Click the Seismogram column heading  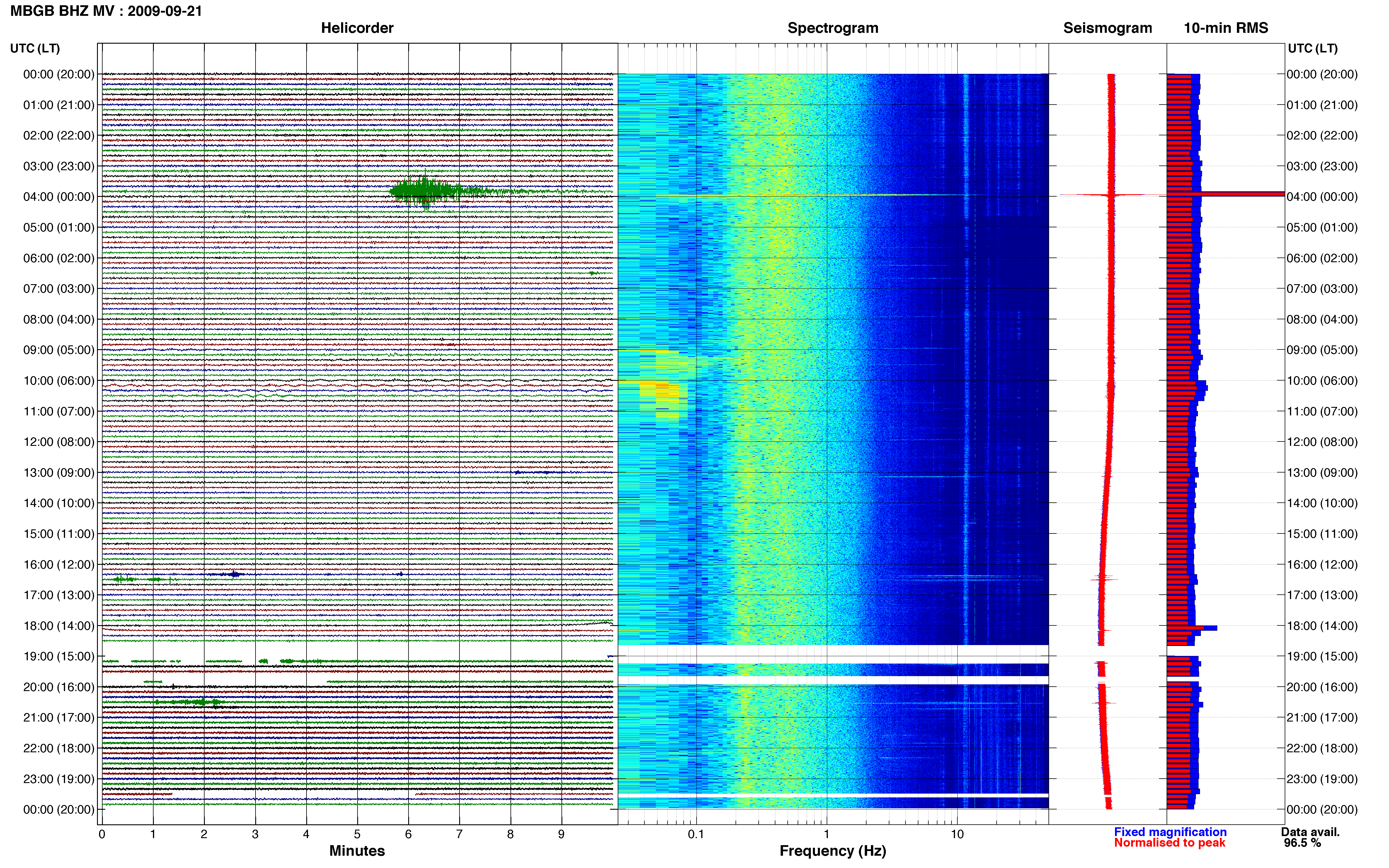coord(1108,28)
